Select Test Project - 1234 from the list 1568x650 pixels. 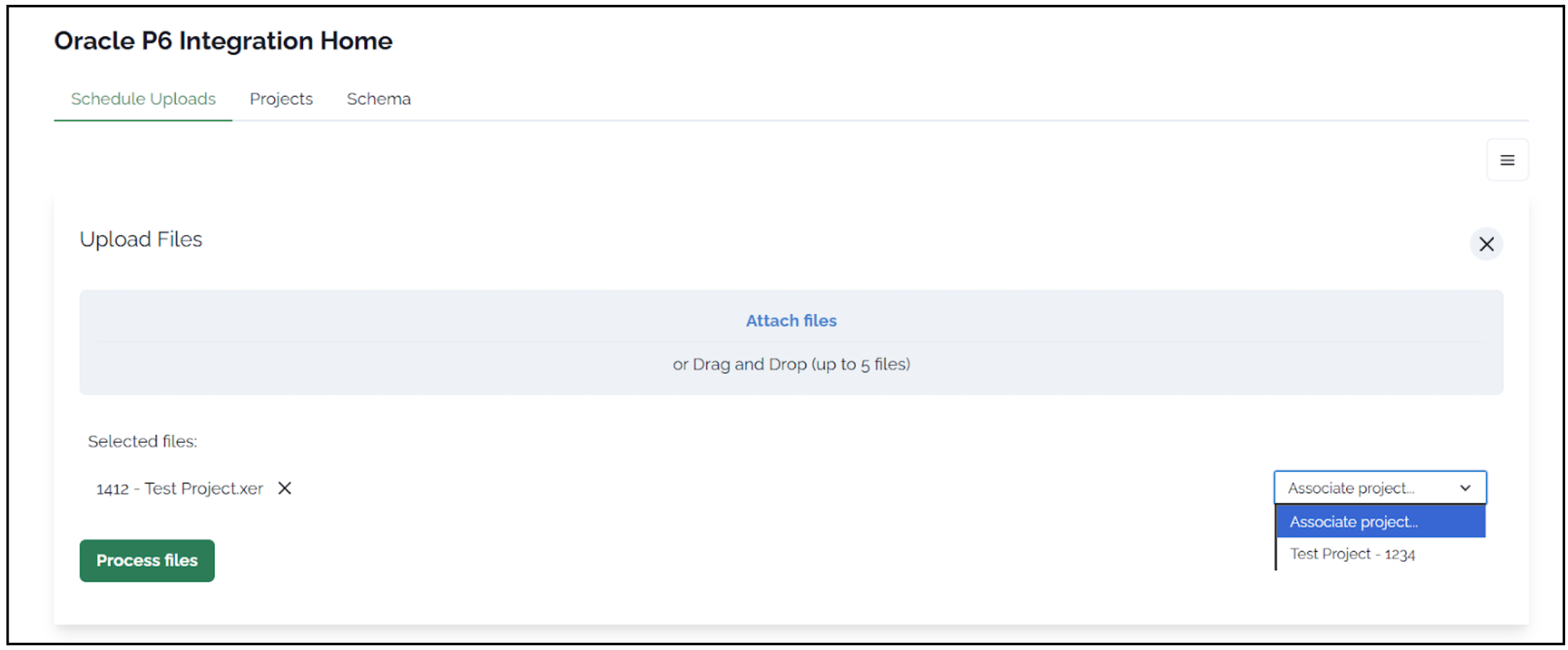[x=1352, y=554]
